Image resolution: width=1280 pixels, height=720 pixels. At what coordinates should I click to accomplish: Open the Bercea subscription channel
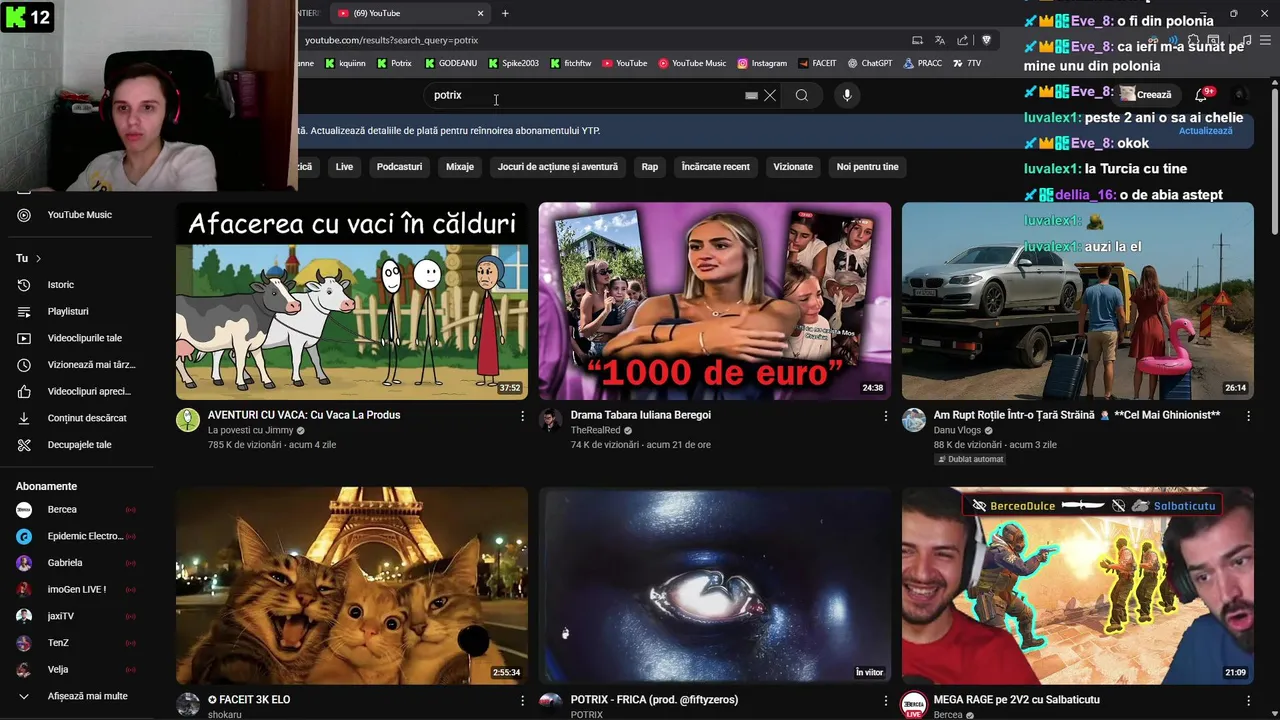tap(76, 510)
